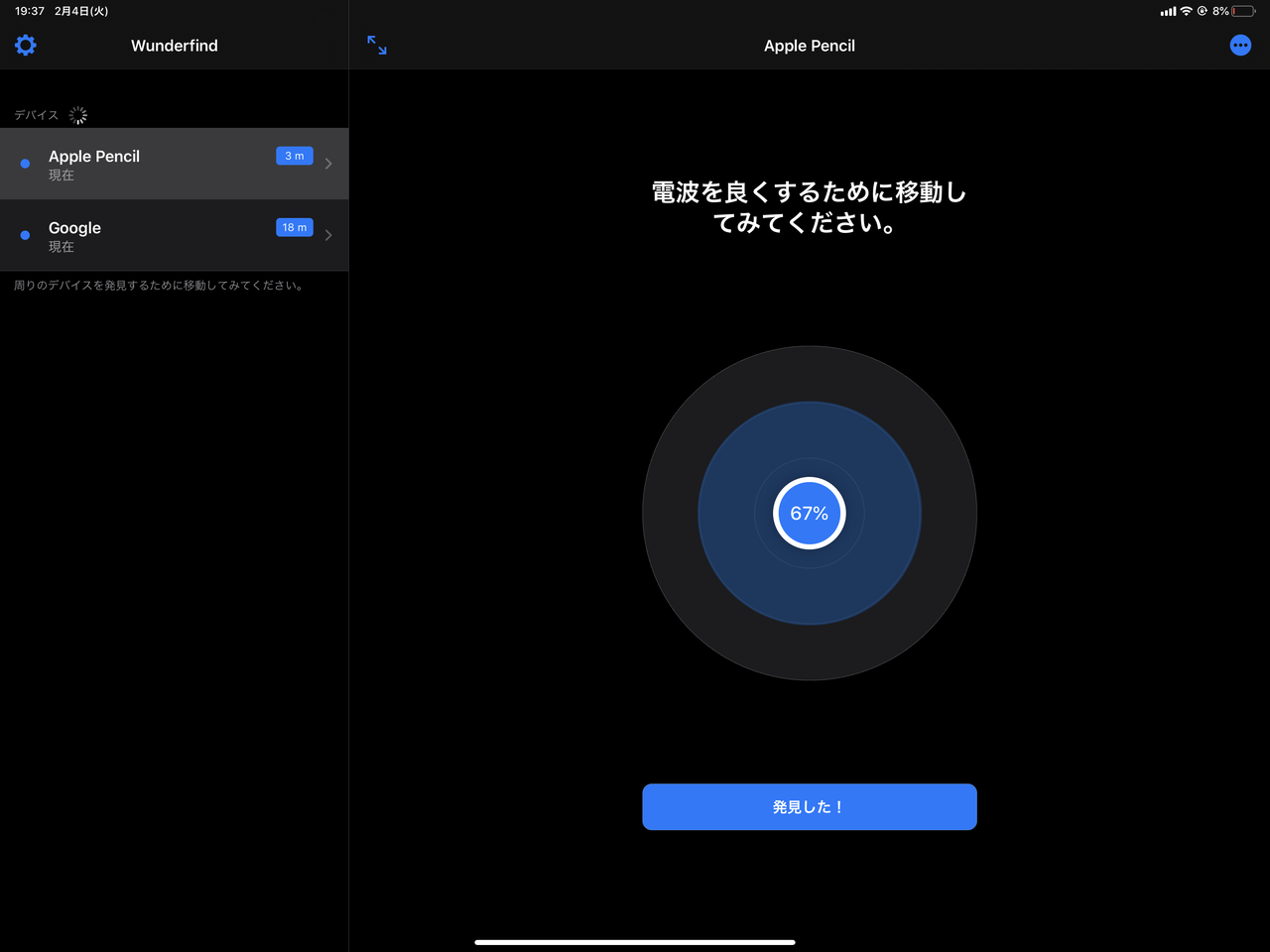This screenshot has width=1270, height=952.
Task: Tap the 発見した！ button
Action: (x=810, y=807)
